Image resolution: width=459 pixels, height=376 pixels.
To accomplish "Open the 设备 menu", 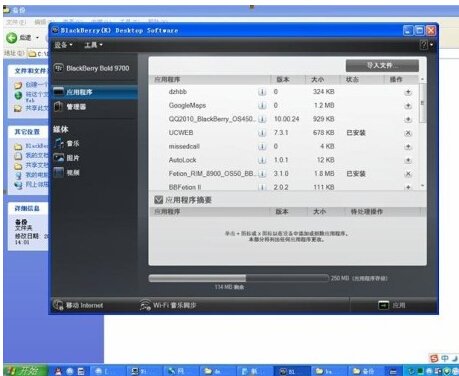I will [x=63, y=45].
